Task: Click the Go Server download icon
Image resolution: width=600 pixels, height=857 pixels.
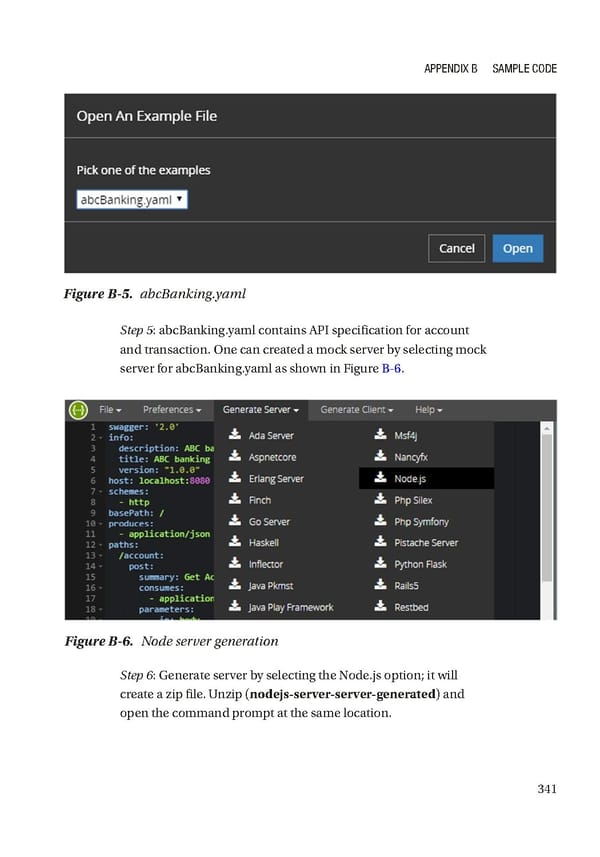Action: click(x=234, y=520)
